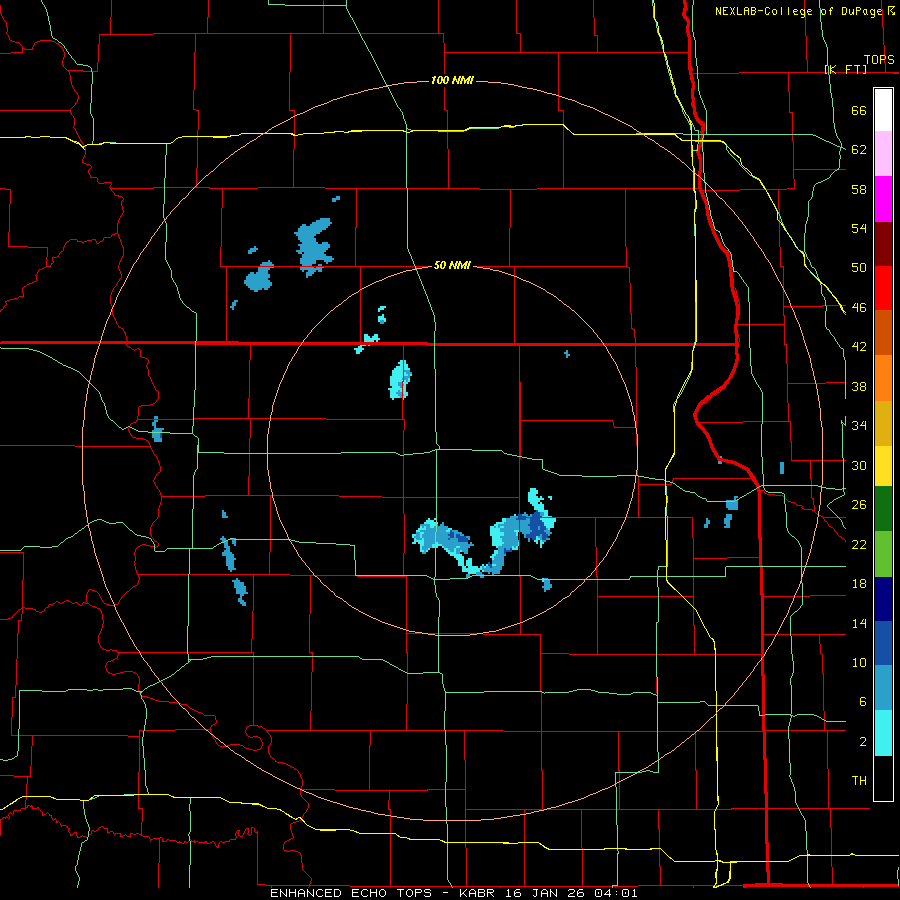The height and width of the screenshot is (900, 900).
Task: Click the dark red maroon swatch near 50
Action: click(883, 243)
